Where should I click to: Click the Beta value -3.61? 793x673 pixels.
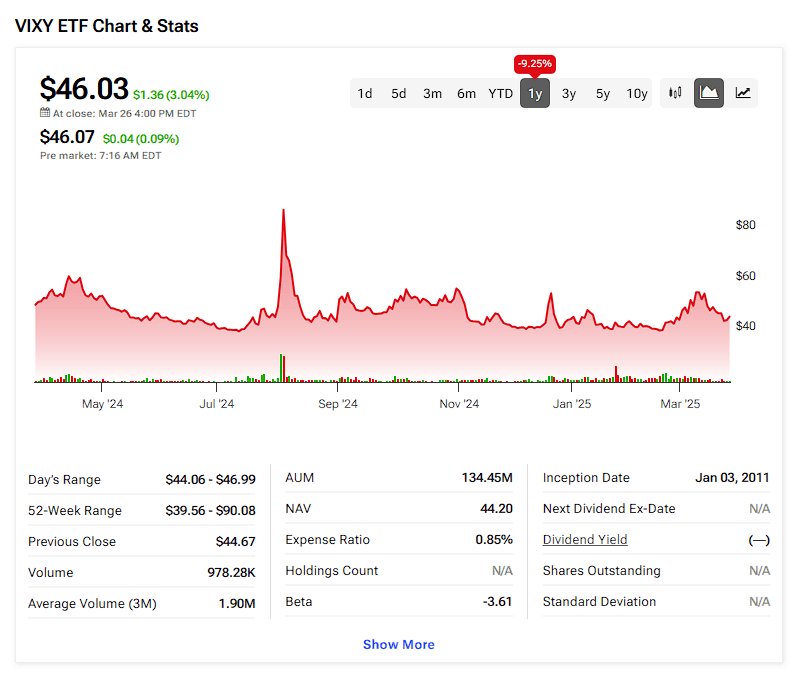[497, 602]
